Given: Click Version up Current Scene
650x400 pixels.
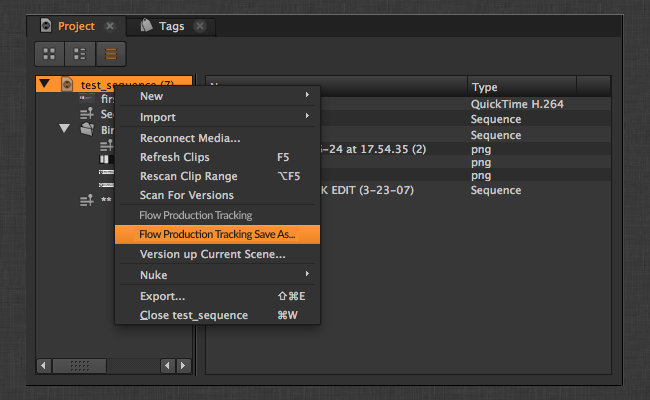Looking at the screenshot, I should [x=212, y=254].
